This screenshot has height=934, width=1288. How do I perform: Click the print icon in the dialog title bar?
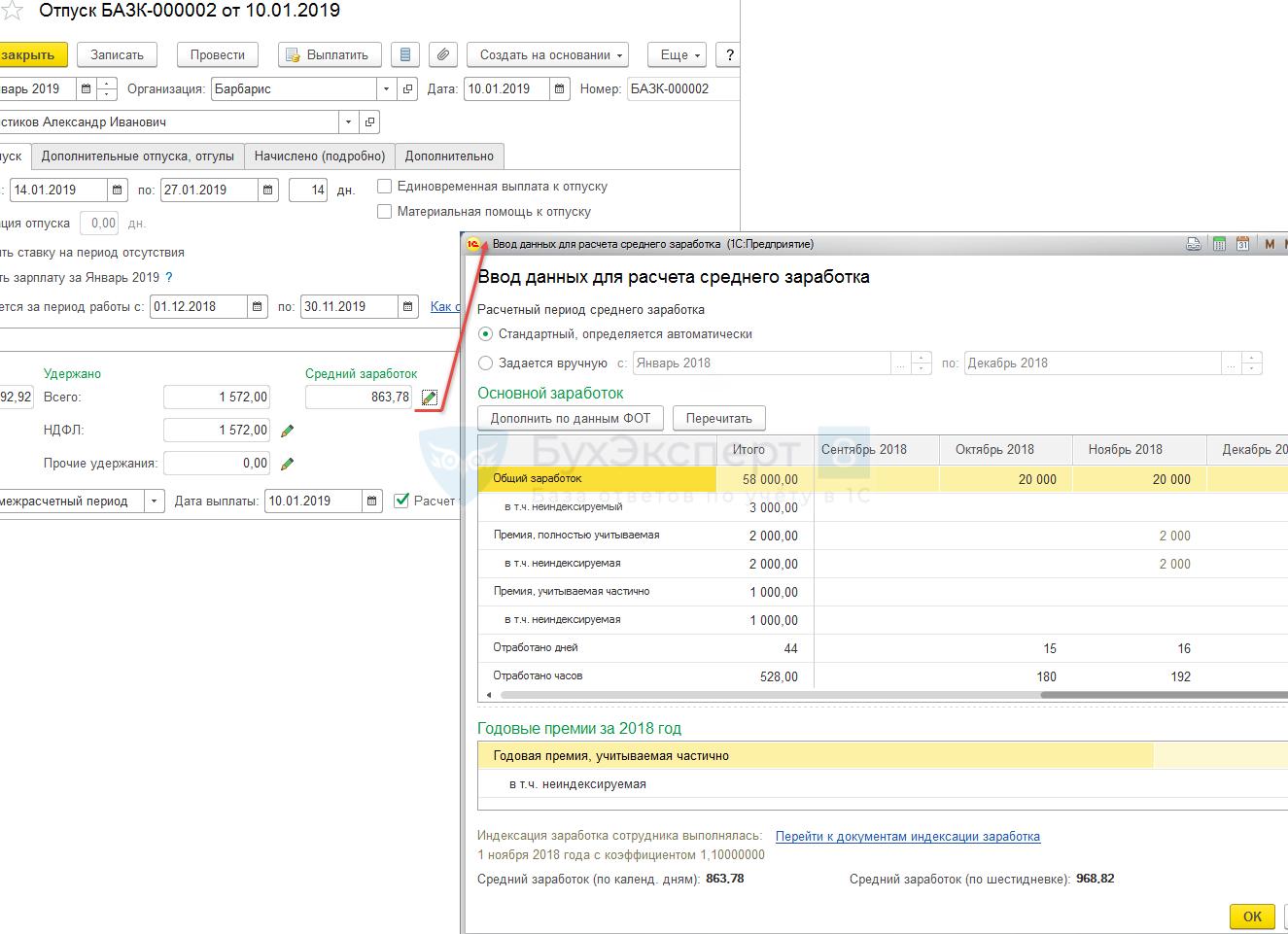[1194, 244]
